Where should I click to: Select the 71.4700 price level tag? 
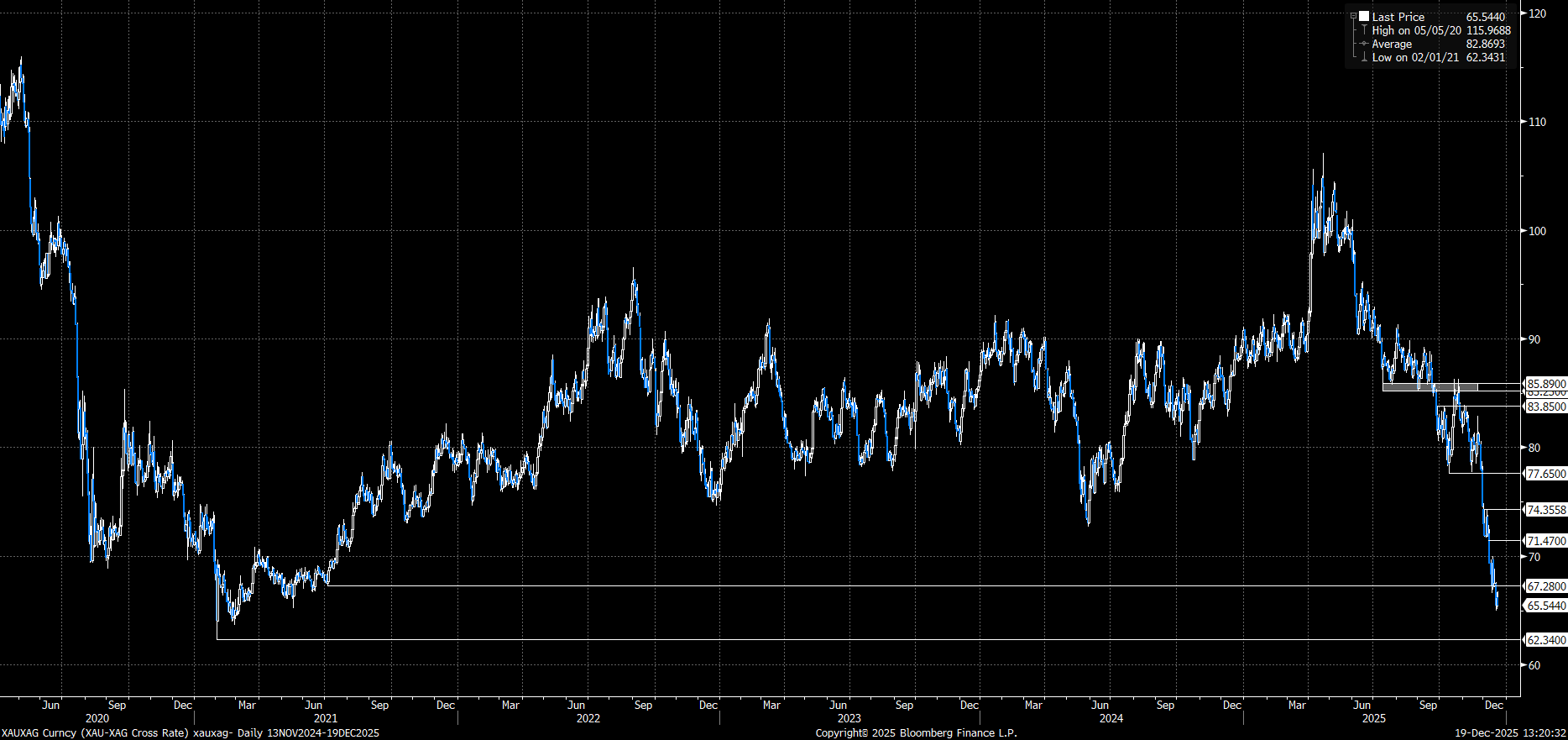(x=1545, y=541)
